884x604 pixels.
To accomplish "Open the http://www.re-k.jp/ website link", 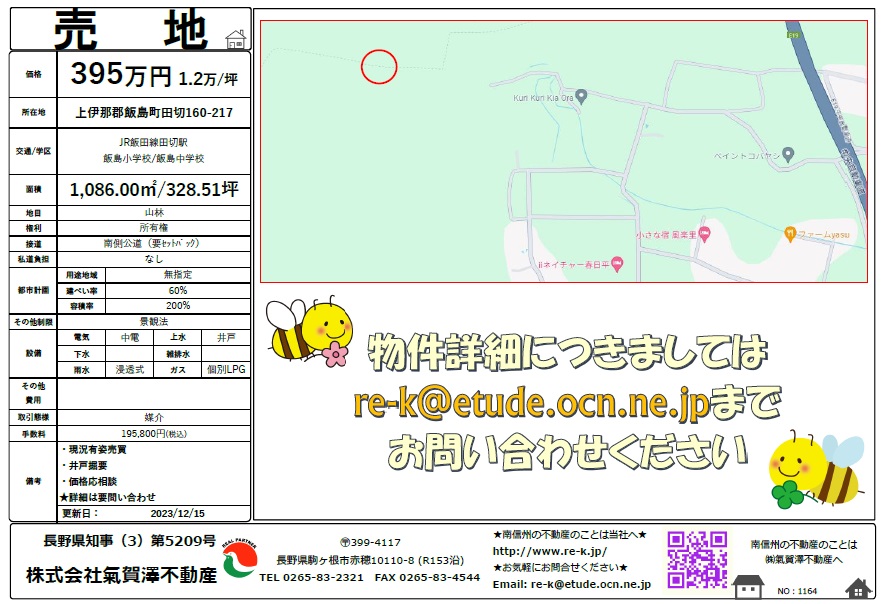I will tap(549, 551).
